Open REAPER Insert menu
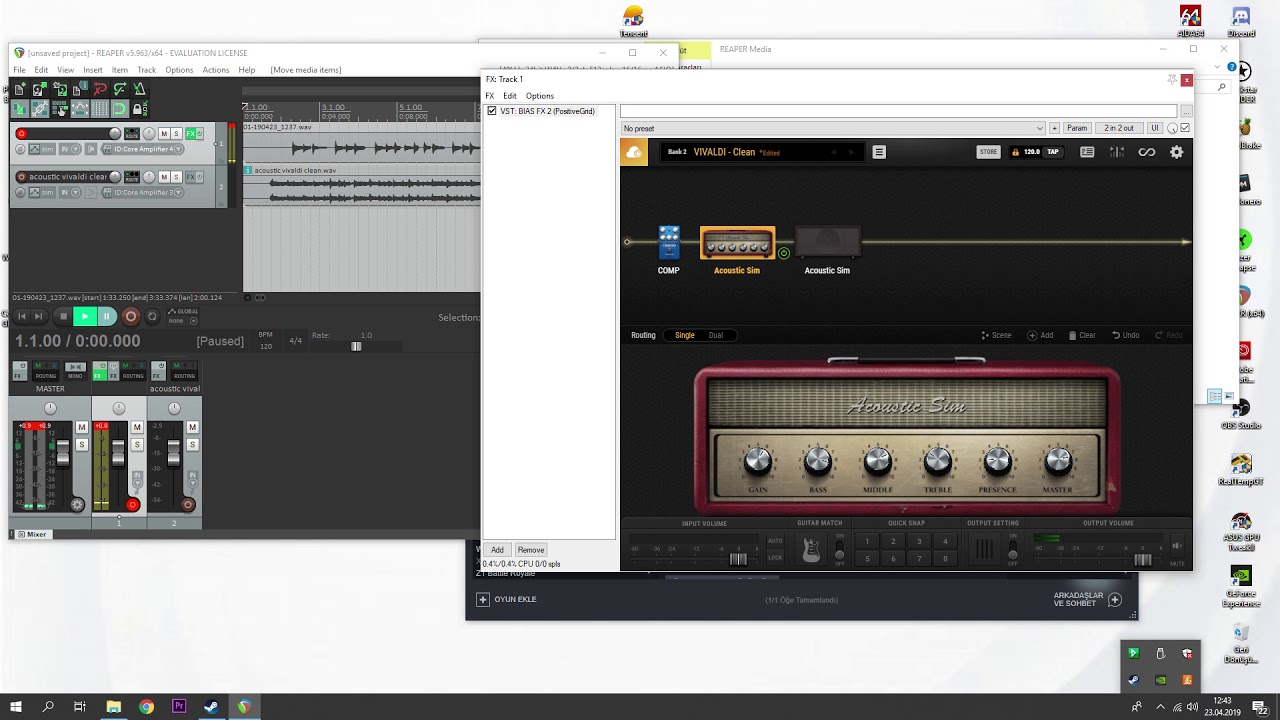Viewport: 1280px width, 720px height. 93,70
